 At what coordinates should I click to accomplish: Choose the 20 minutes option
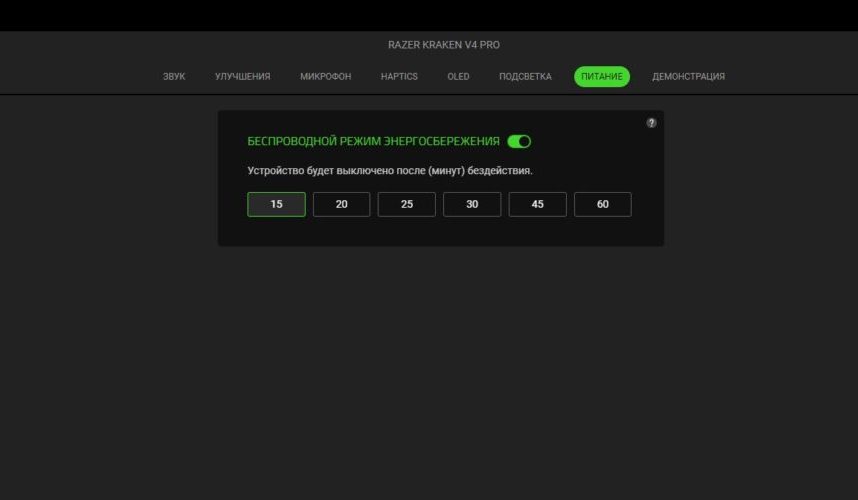tap(341, 205)
